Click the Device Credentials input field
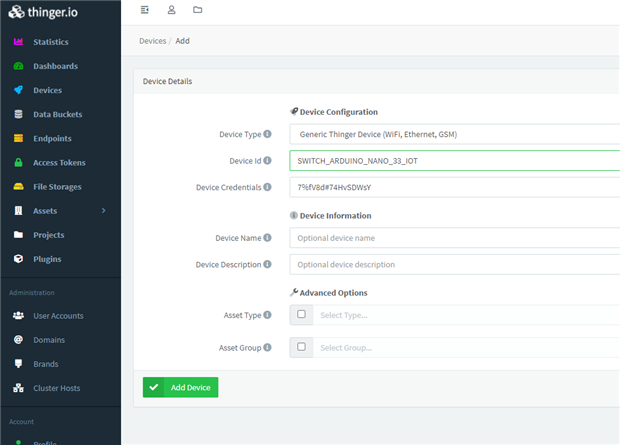This screenshot has height=445, width=620. coord(455,187)
